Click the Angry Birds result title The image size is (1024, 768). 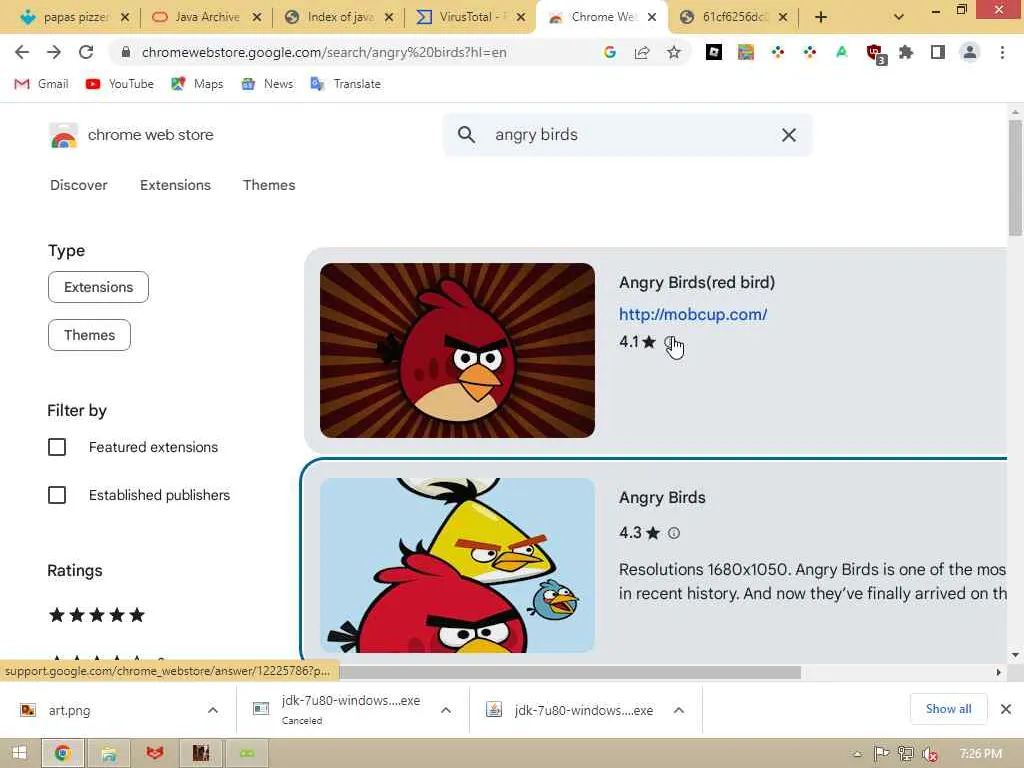pos(662,498)
